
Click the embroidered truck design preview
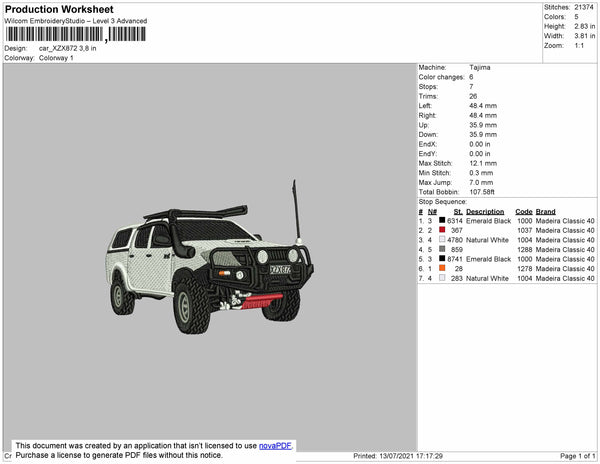click(x=209, y=257)
